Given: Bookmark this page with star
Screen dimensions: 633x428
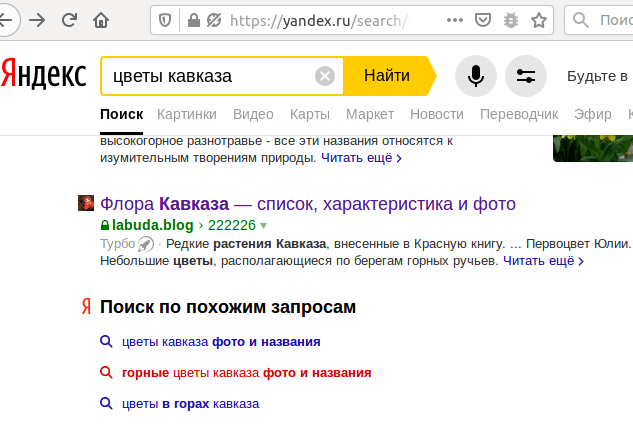Looking at the screenshot, I should tap(539, 20).
